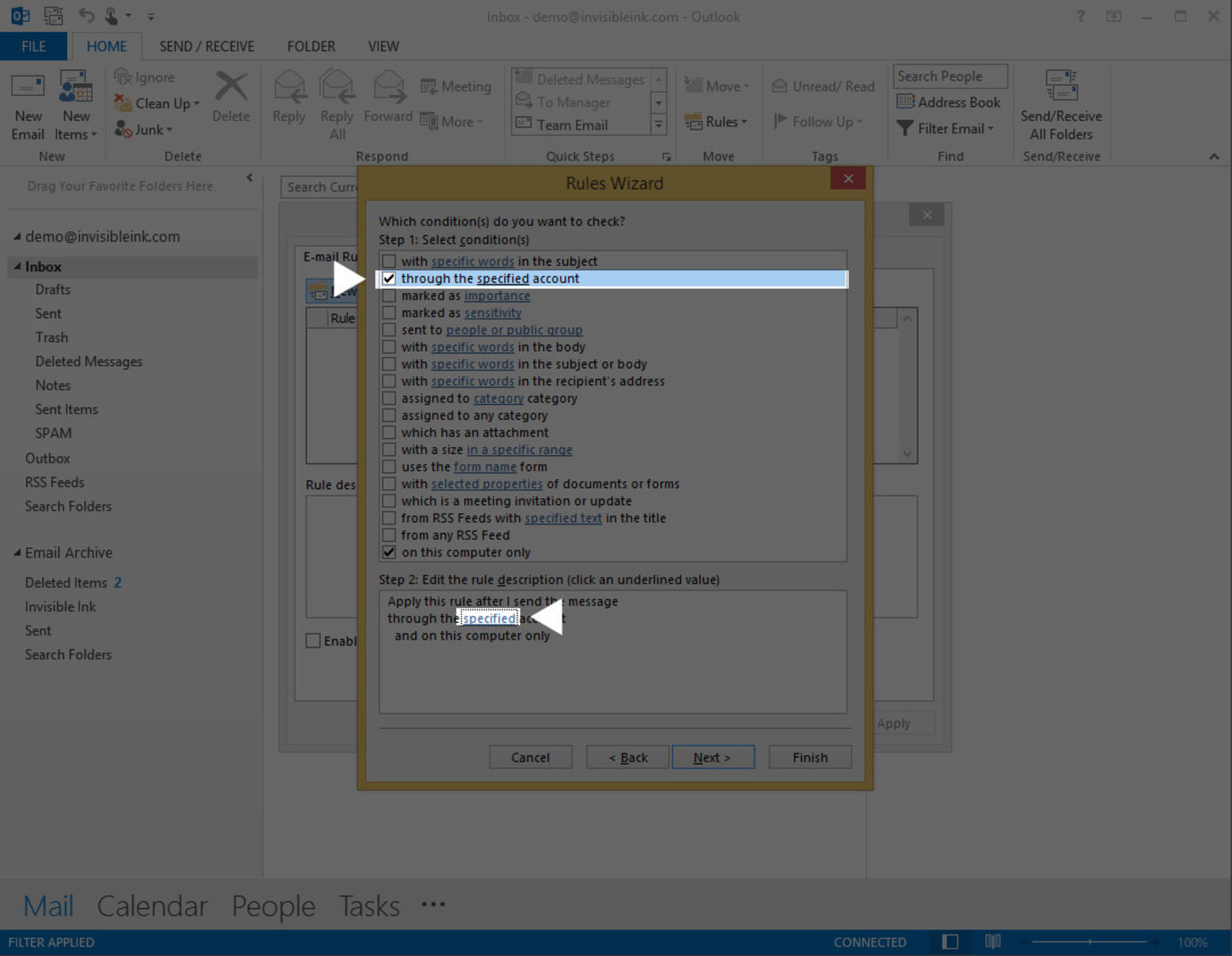Click the Clean Up icon
Screen dimensions: 1232x956
123,103
